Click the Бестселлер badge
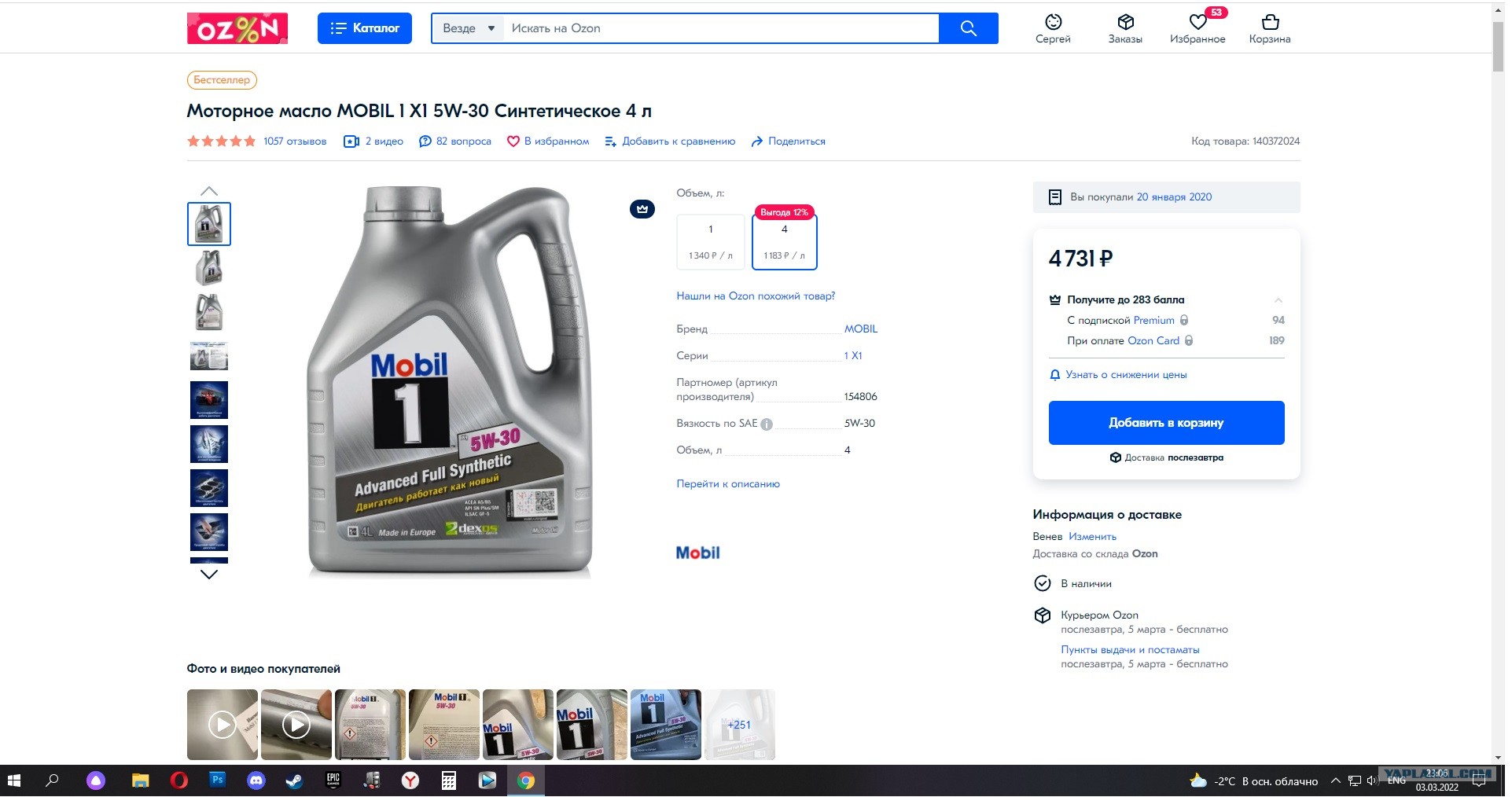The width and height of the screenshot is (1512, 797). point(222,80)
